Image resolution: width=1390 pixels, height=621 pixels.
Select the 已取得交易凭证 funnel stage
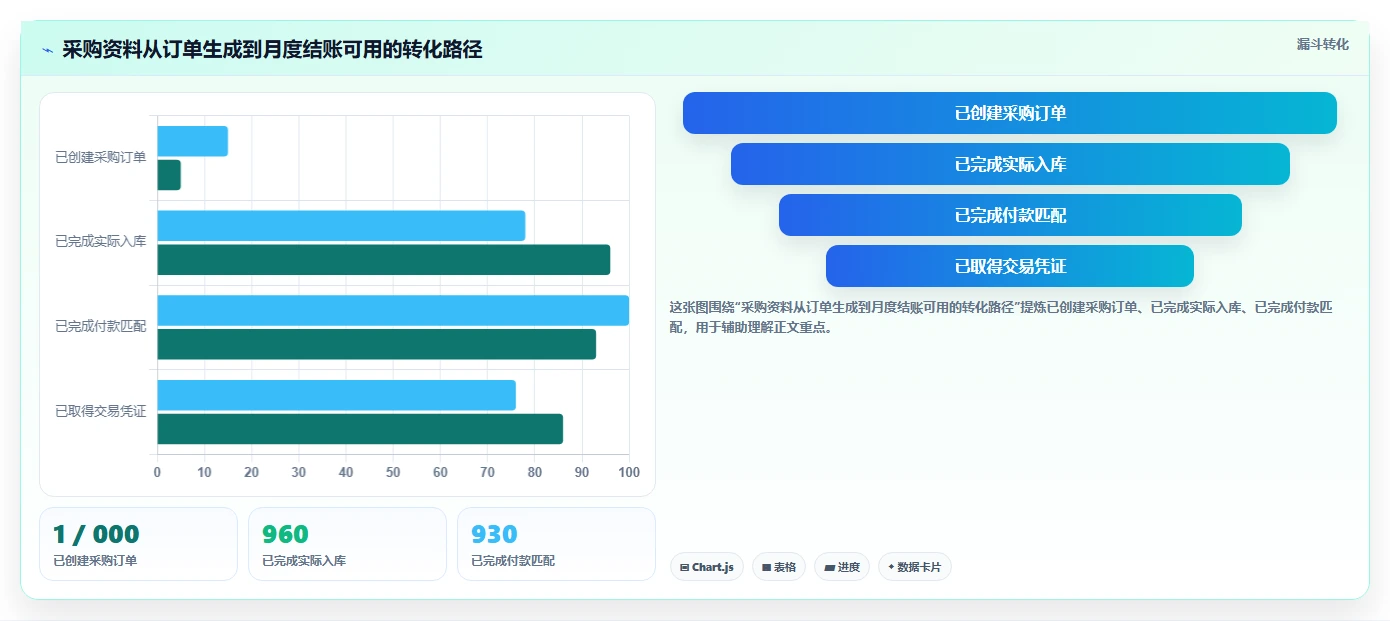point(1010,266)
